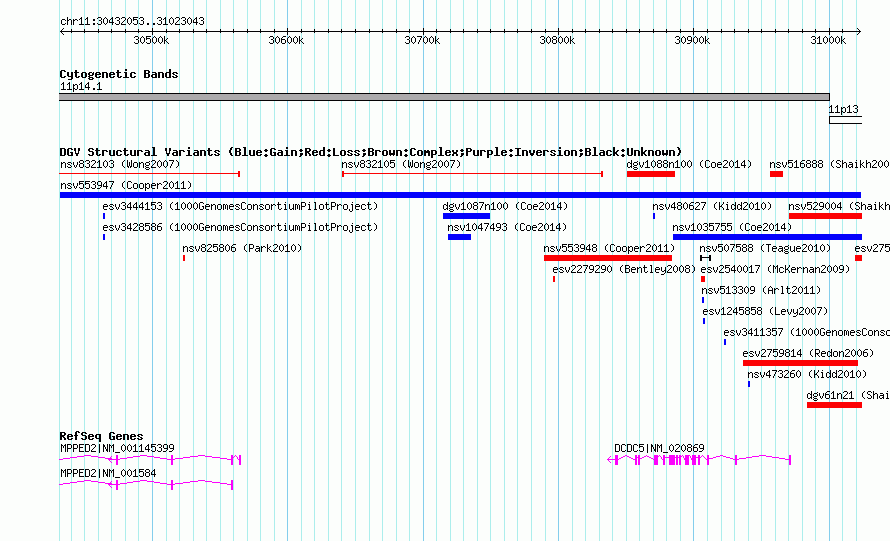Click the red dgv1088n100 loss bar

pos(651,174)
